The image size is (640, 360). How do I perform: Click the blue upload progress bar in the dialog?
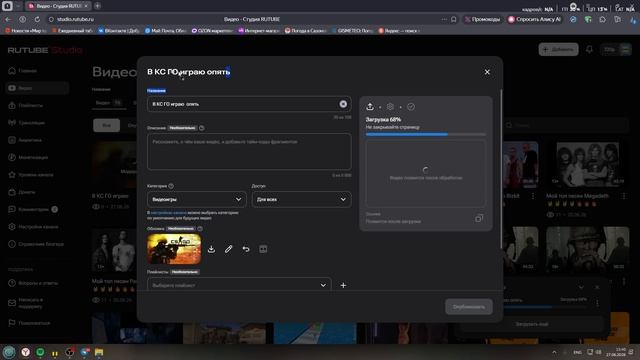click(426, 134)
